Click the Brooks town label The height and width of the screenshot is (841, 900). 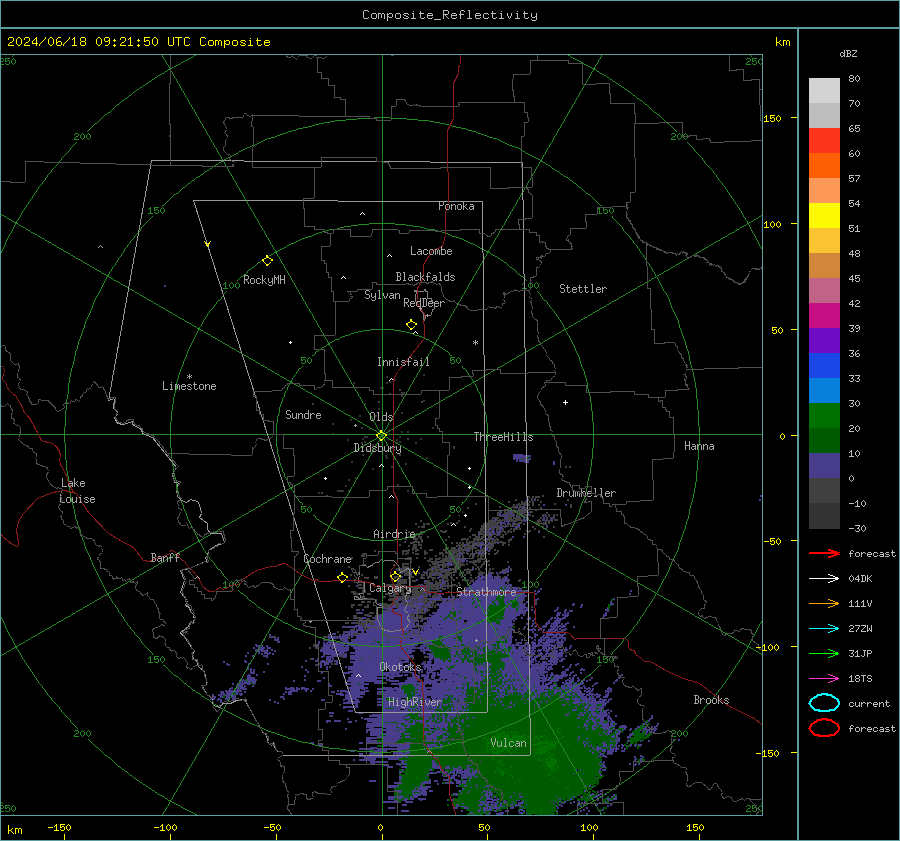coord(711,700)
